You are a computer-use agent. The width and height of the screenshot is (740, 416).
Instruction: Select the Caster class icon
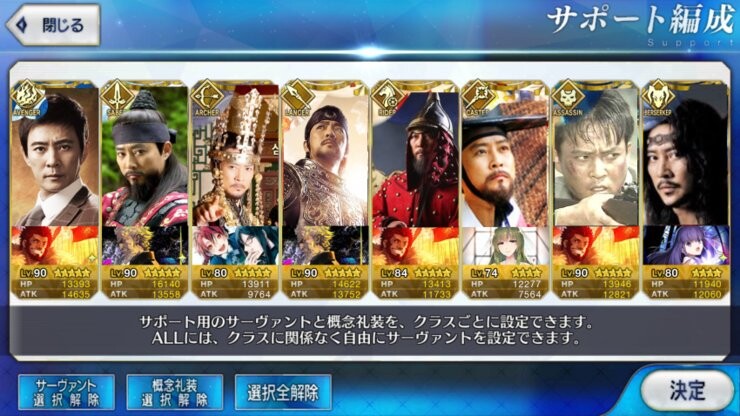click(477, 98)
